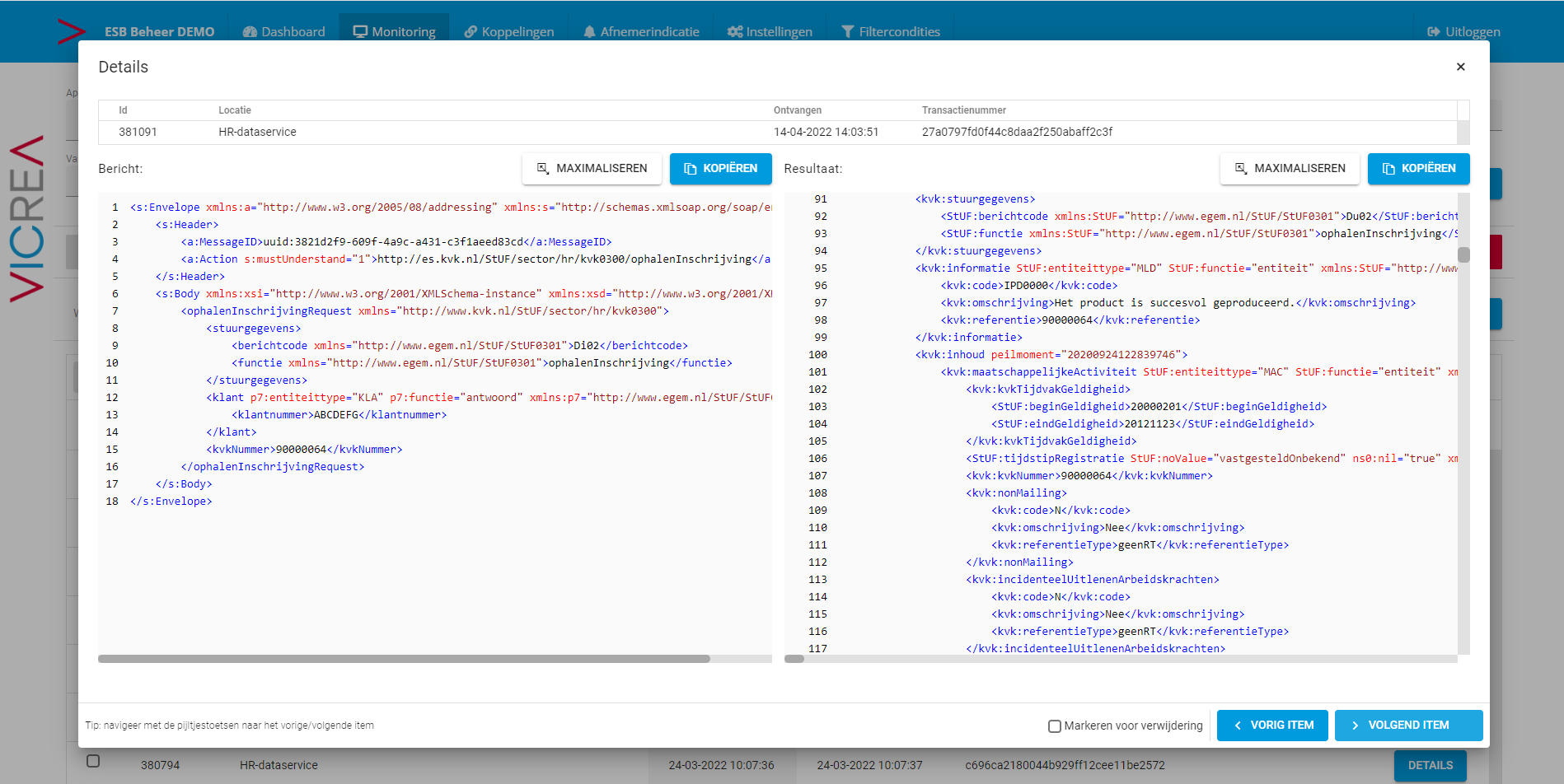Click the Afnemerindicatie bell icon
Image resolution: width=1564 pixels, height=784 pixels.
coord(589,31)
